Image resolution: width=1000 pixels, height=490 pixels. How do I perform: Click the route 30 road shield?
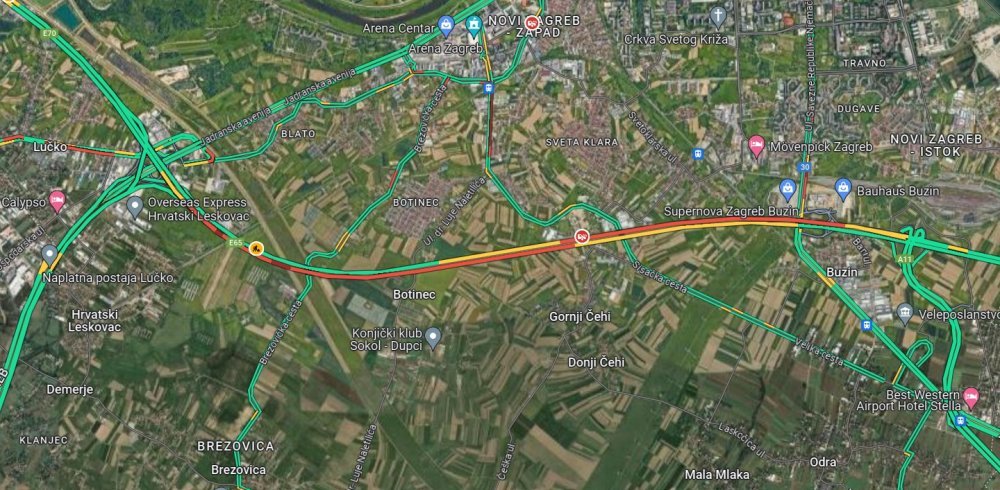(x=804, y=167)
